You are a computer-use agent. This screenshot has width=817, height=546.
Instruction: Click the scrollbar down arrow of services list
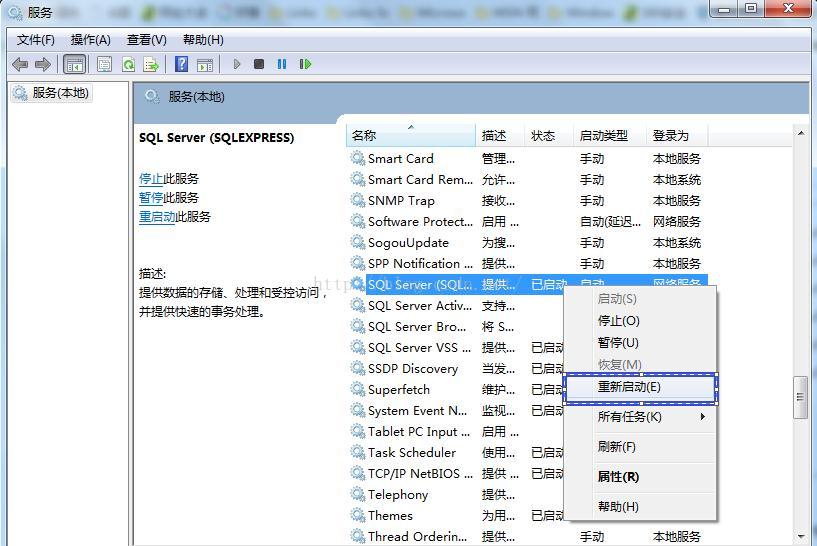[800, 537]
